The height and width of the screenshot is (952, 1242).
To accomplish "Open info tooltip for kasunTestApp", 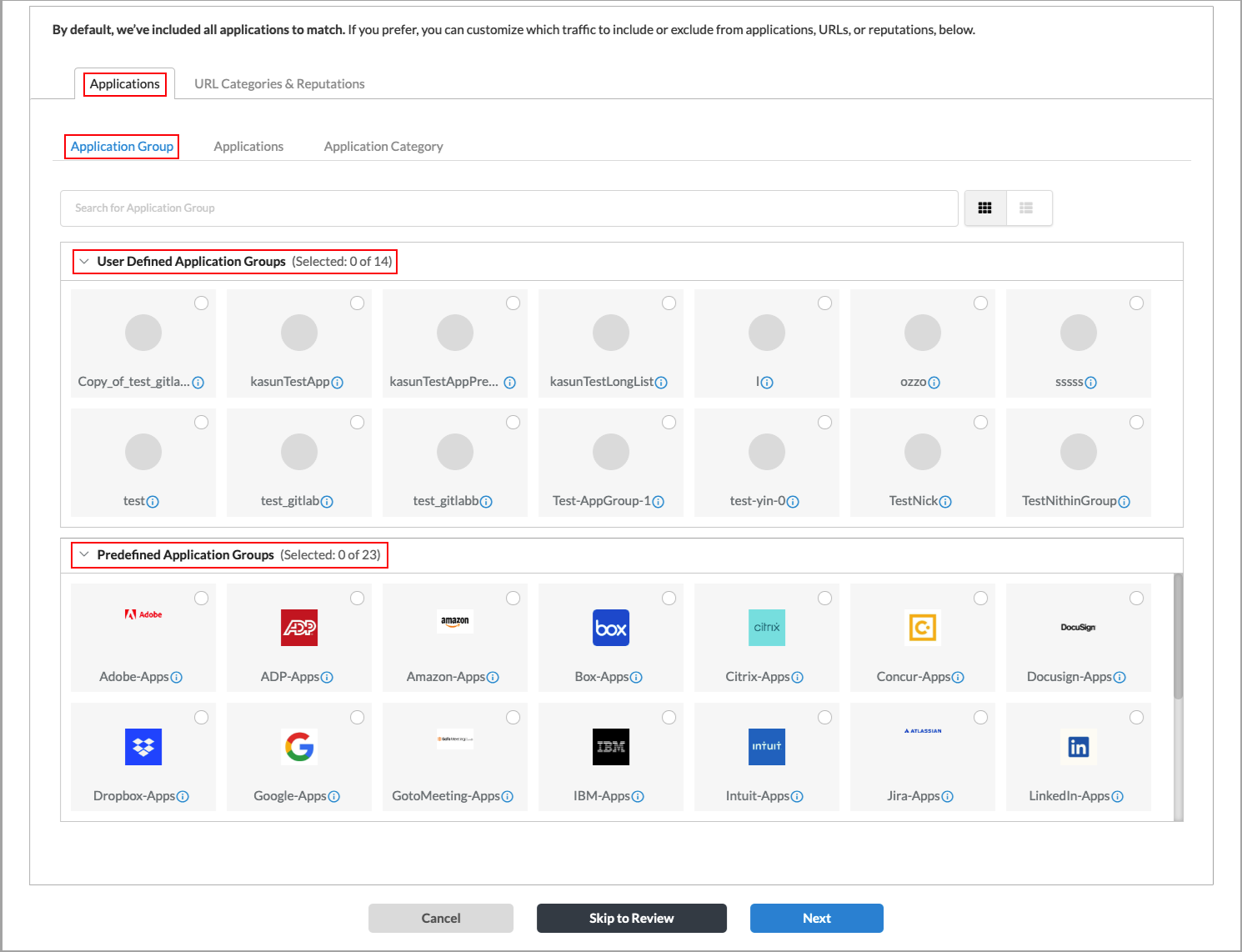I will click(337, 382).
